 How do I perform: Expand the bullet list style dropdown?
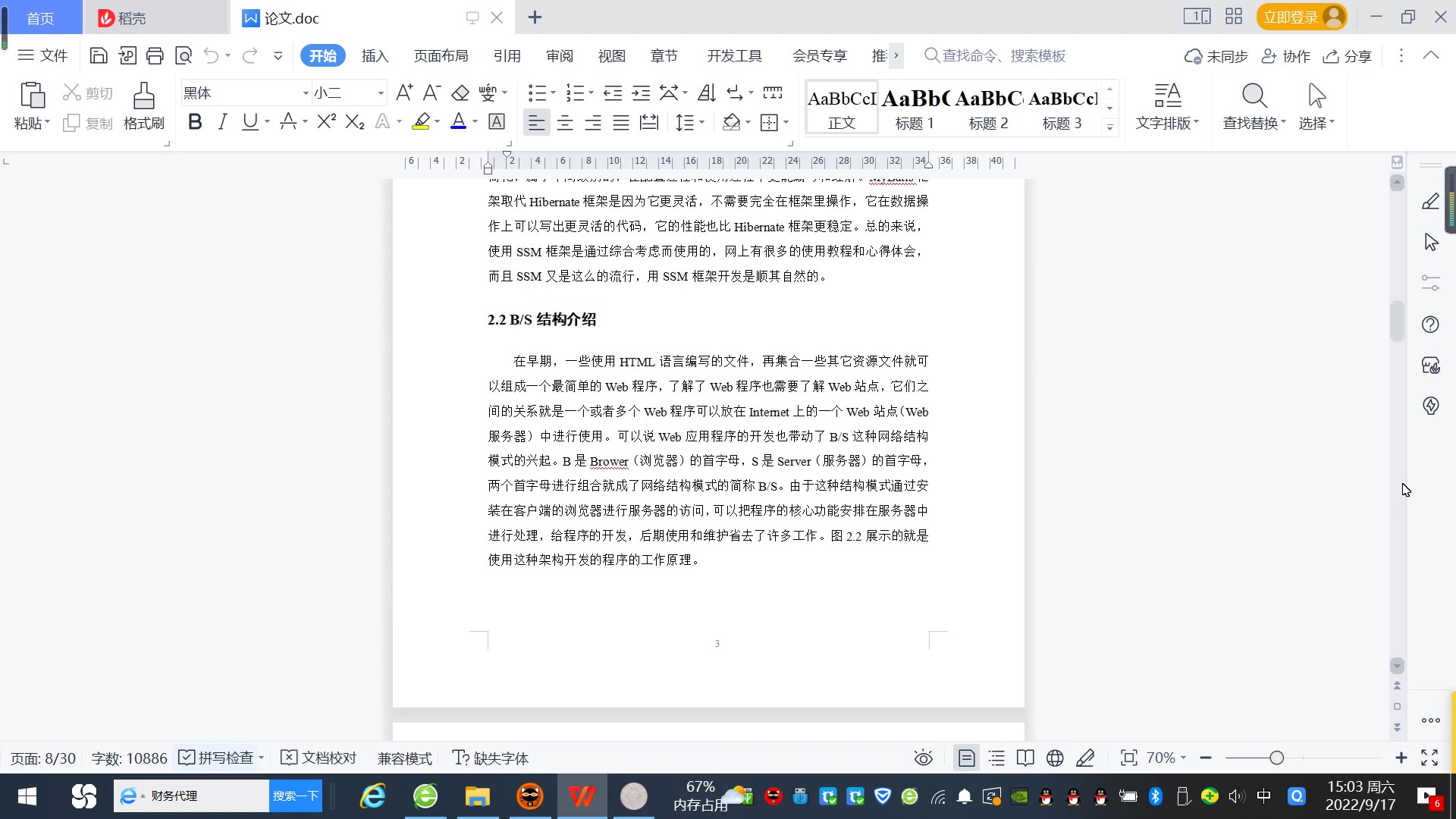pyautogui.click(x=553, y=93)
